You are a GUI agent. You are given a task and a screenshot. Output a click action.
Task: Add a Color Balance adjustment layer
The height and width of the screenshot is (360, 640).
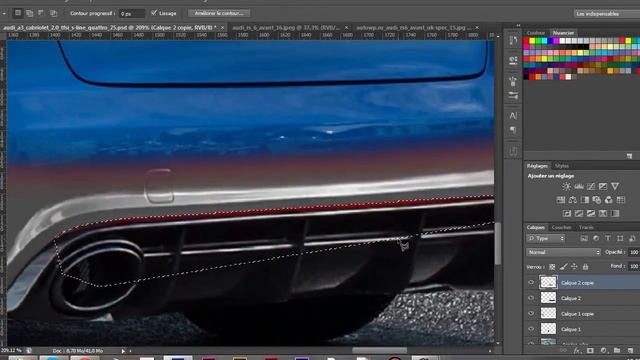tap(573, 200)
